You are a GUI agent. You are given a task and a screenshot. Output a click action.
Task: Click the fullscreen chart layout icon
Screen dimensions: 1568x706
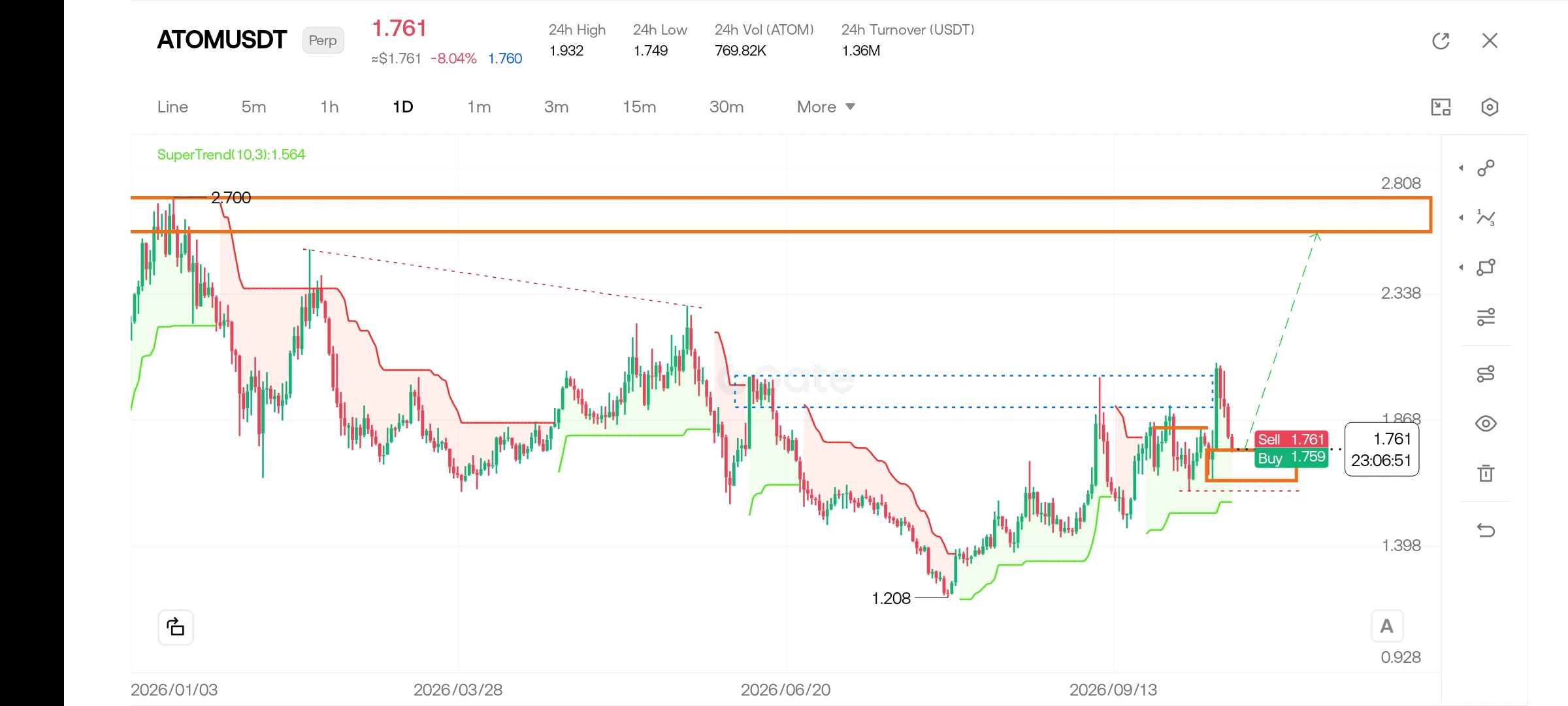coord(1441,107)
